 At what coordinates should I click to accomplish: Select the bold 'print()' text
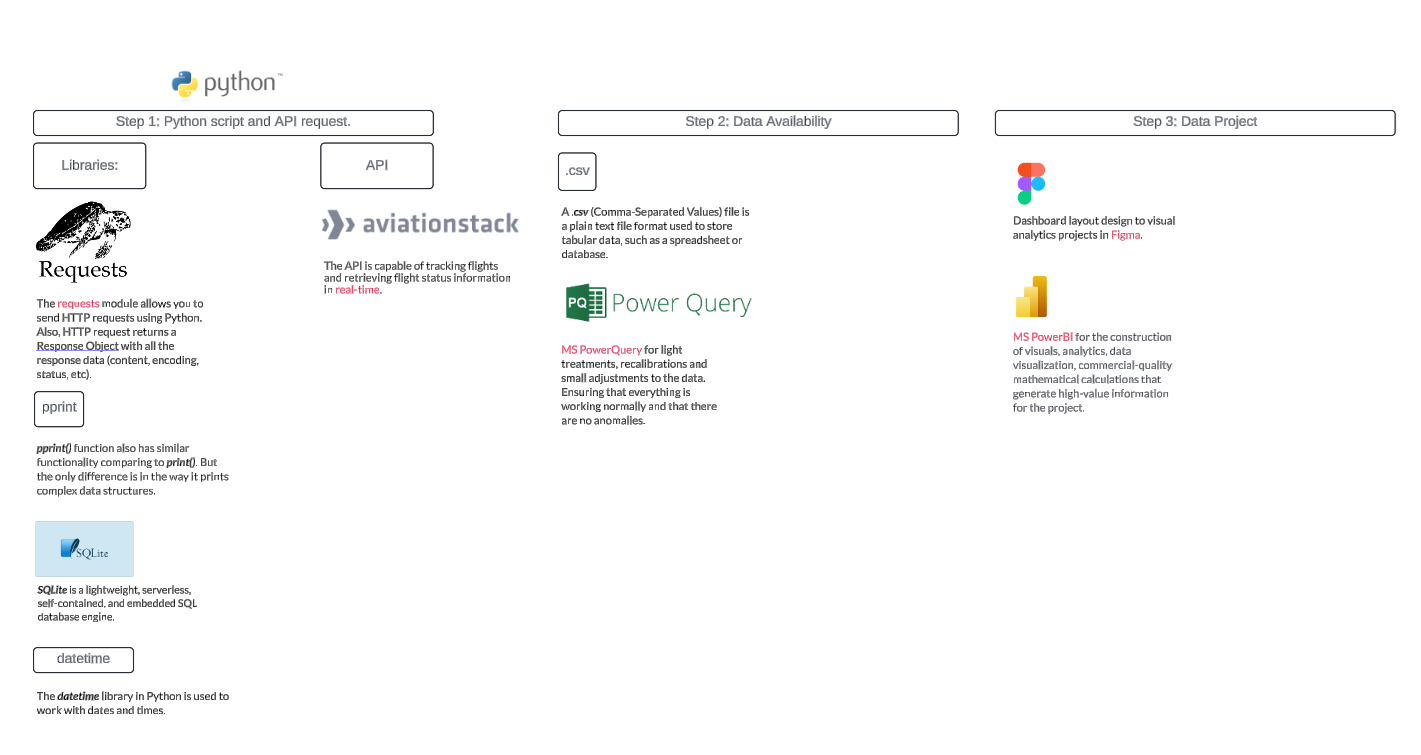coord(181,462)
